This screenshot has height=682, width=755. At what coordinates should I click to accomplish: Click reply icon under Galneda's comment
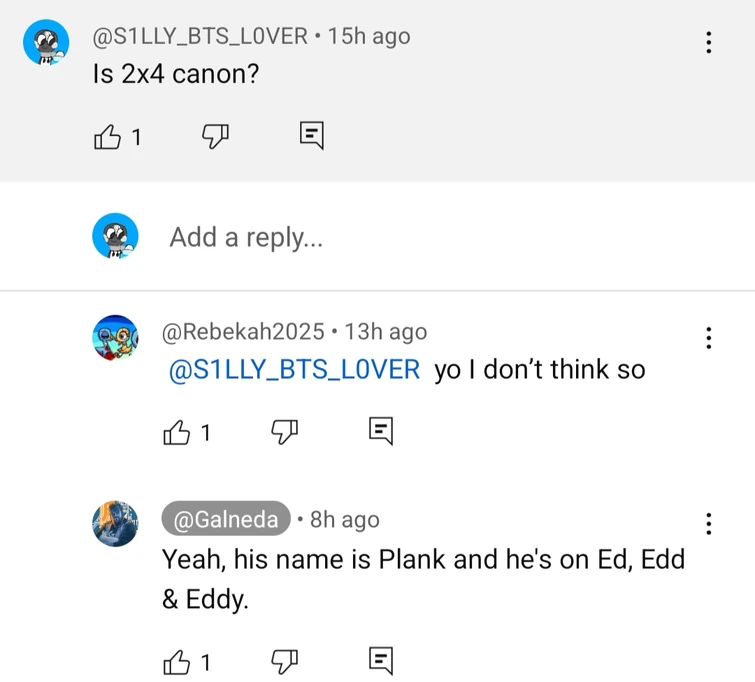[x=380, y=661]
